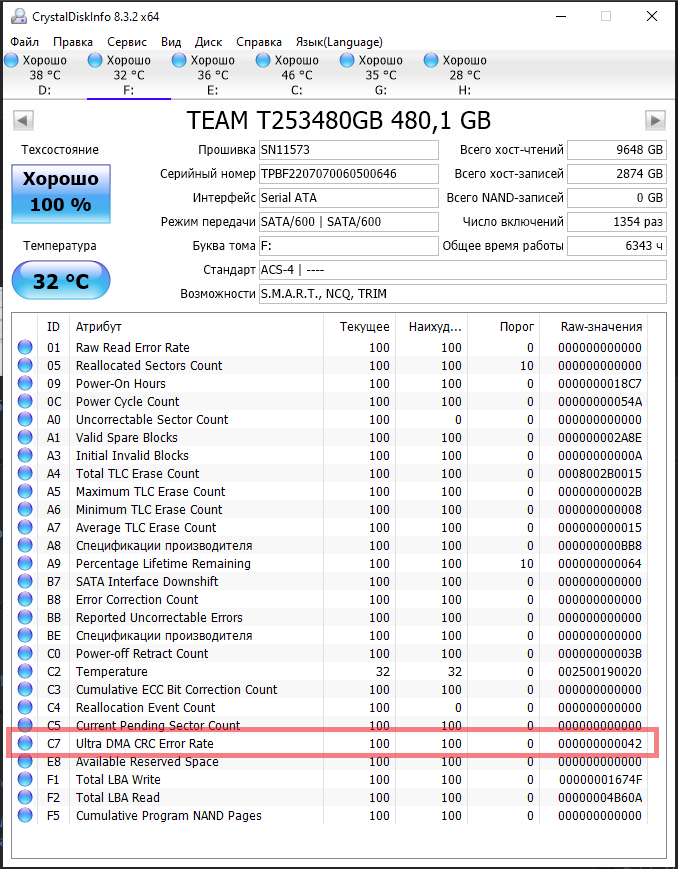Click status icon of Minimum TLC Erase Count
The image size is (678, 869).
[25, 509]
